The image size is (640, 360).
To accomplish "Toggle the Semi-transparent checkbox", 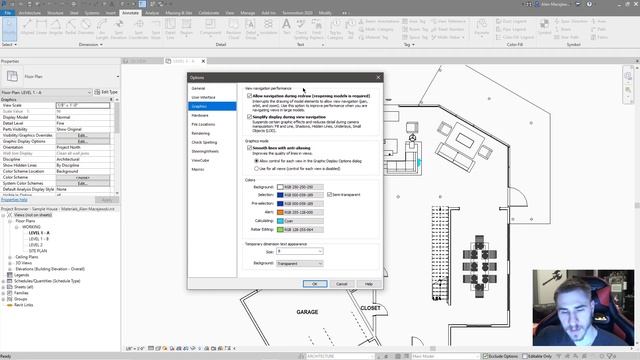I will pos(329,195).
